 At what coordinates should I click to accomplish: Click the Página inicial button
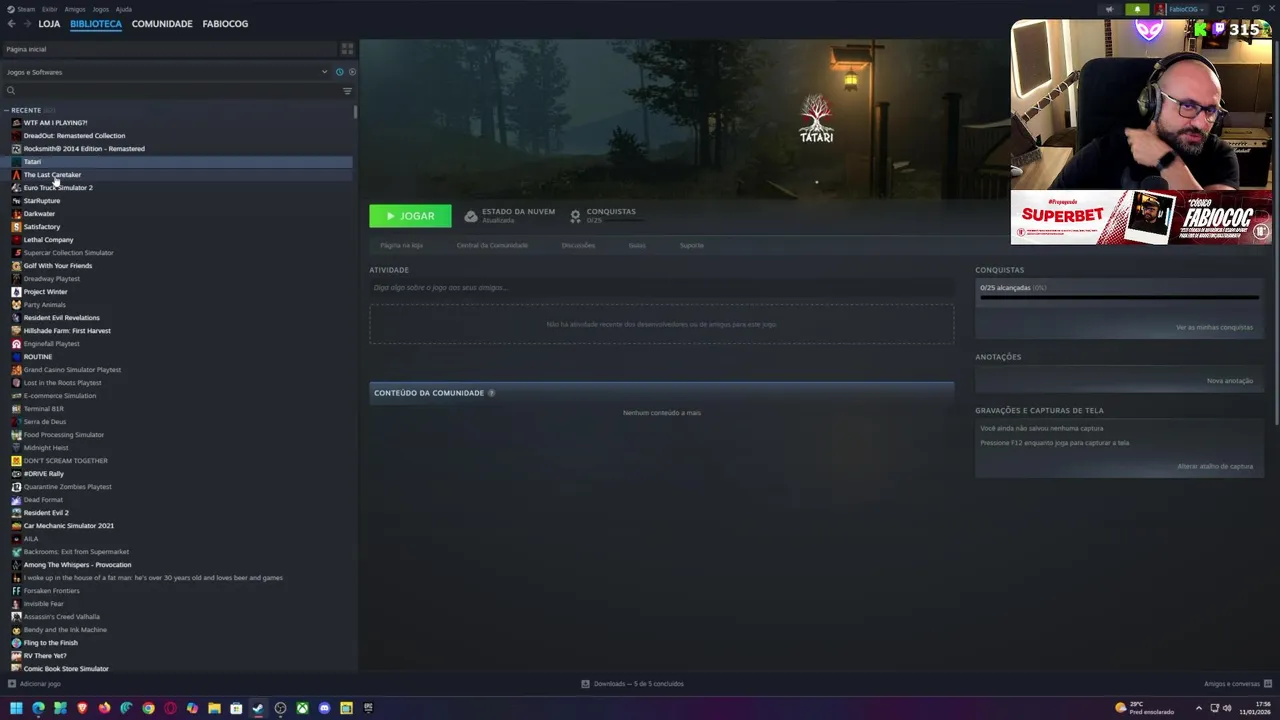pyautogui.click(x=168, y=49)
